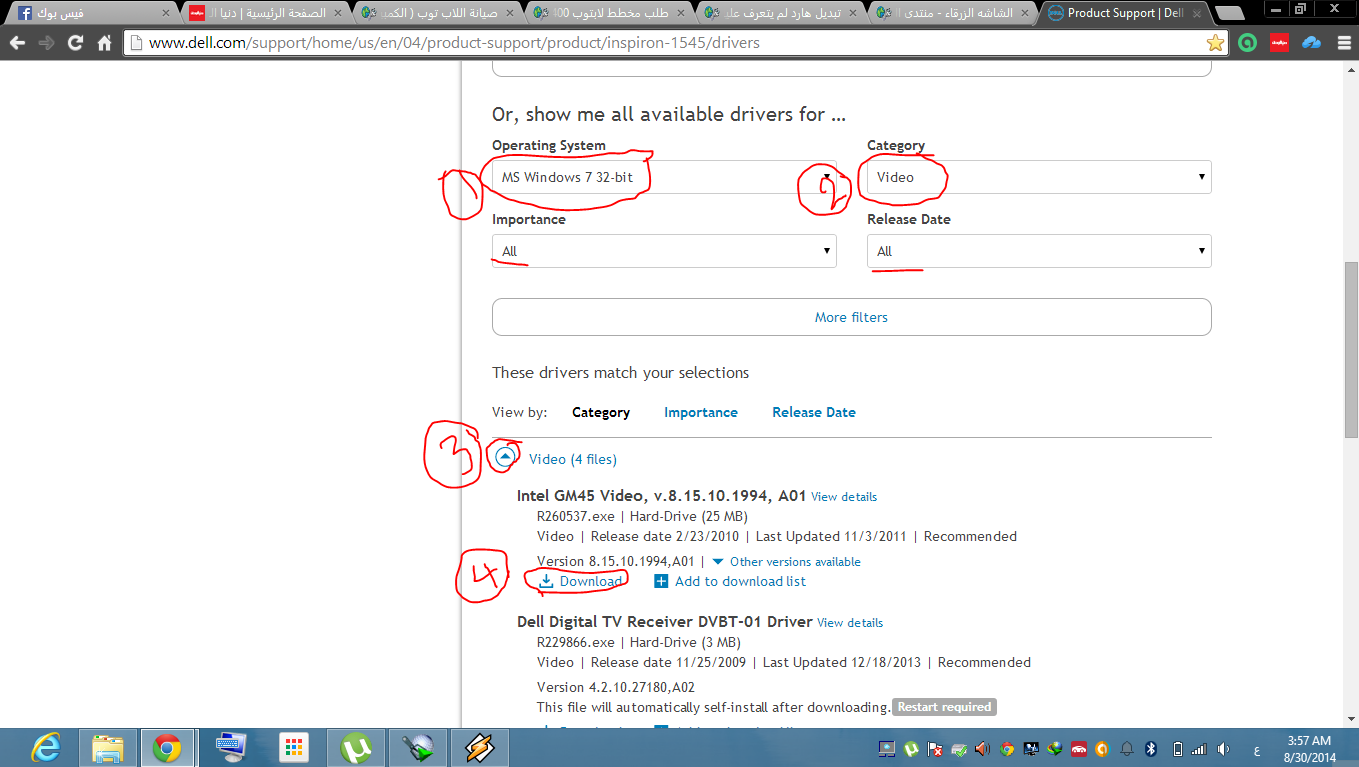
Task: Click the uTorrent icon in system tray
Action: click(x=912, y=748)
